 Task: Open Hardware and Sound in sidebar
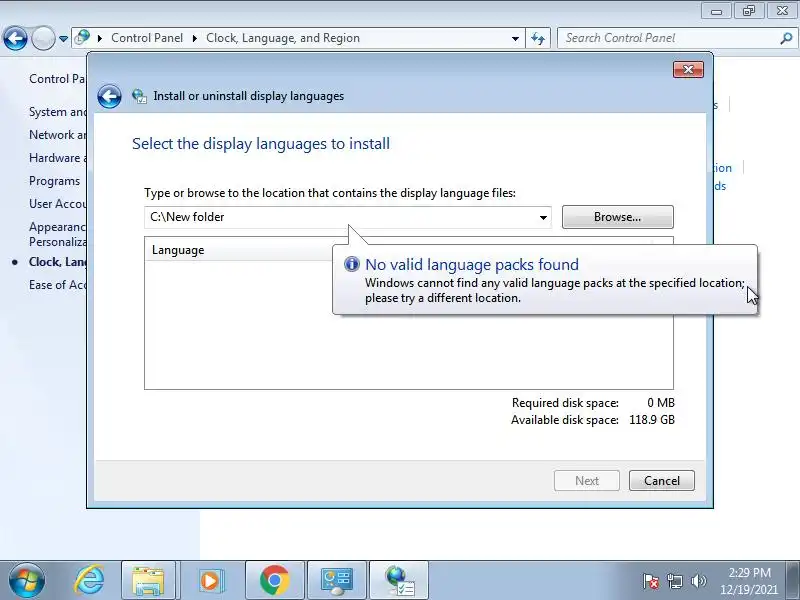(57, 158)
